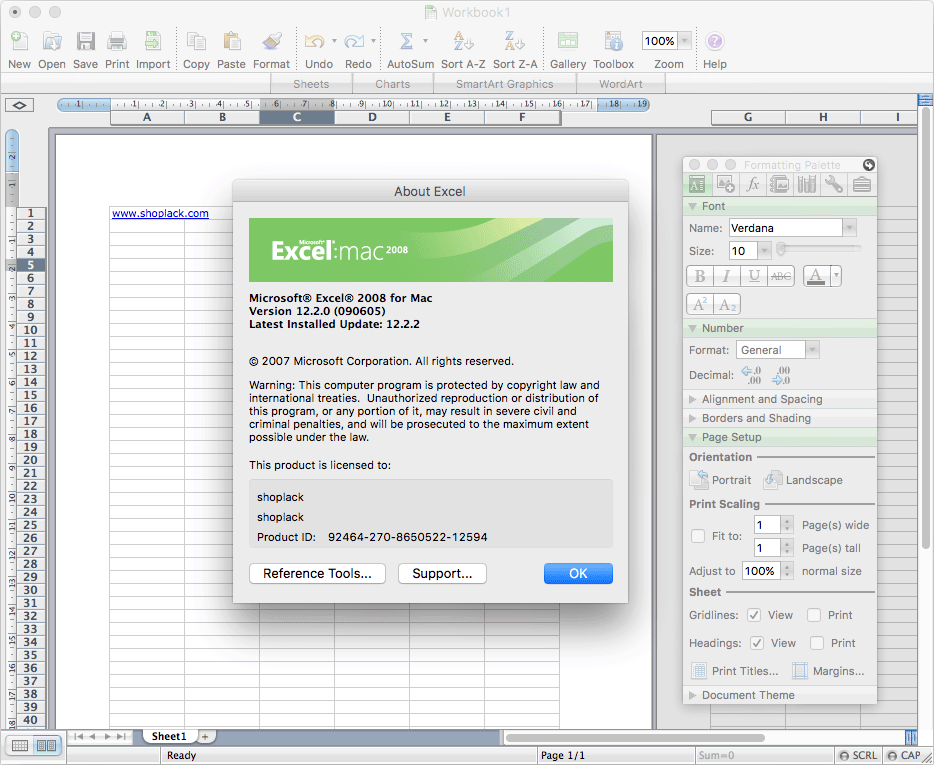Select Portrait orientation

tap(720, 480)
